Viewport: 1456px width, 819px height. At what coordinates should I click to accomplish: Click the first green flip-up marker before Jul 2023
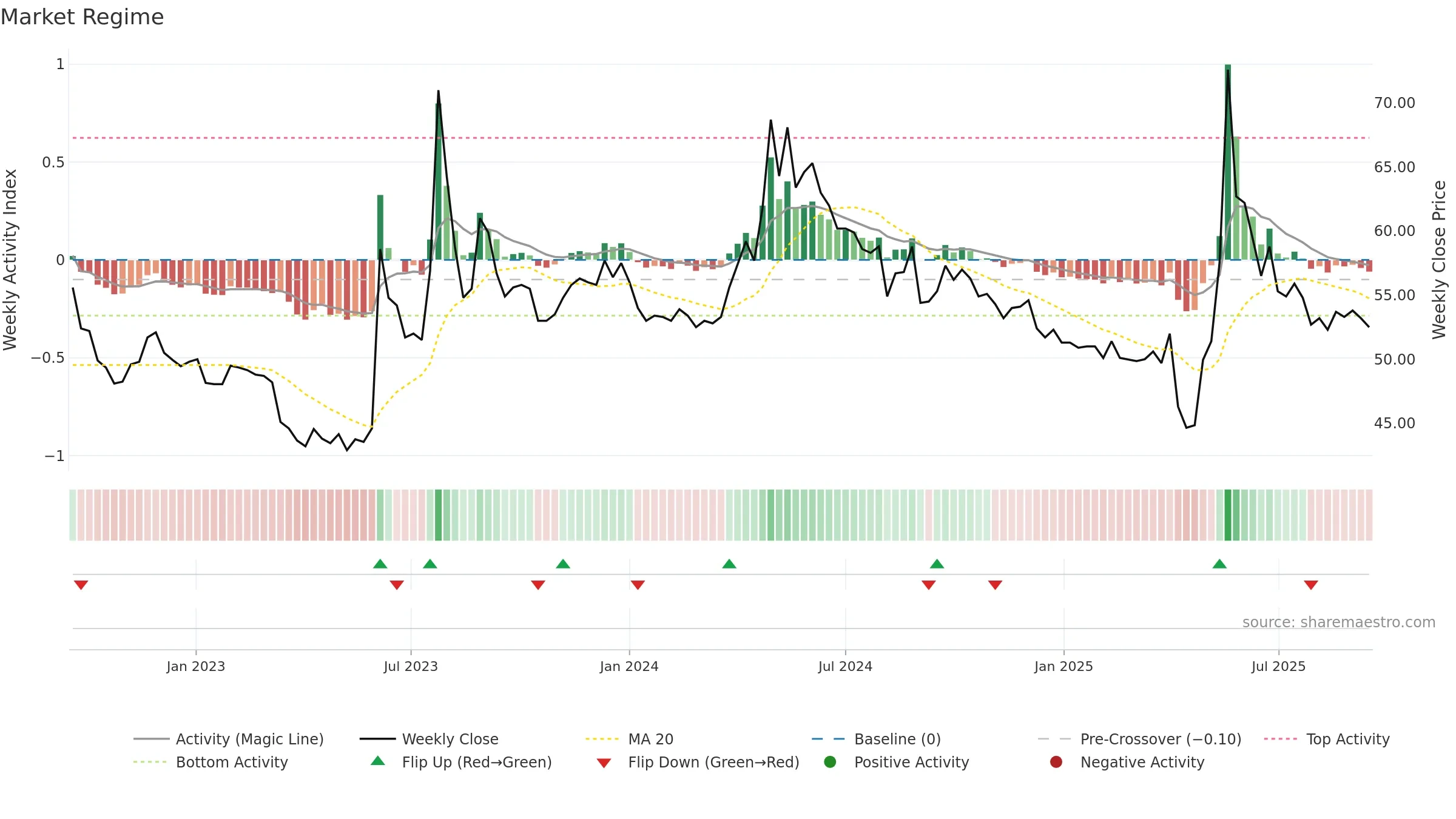pos(380,564)
